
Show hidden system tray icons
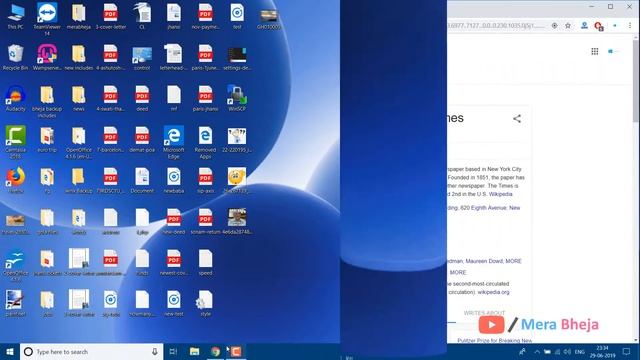pos(537,352)
